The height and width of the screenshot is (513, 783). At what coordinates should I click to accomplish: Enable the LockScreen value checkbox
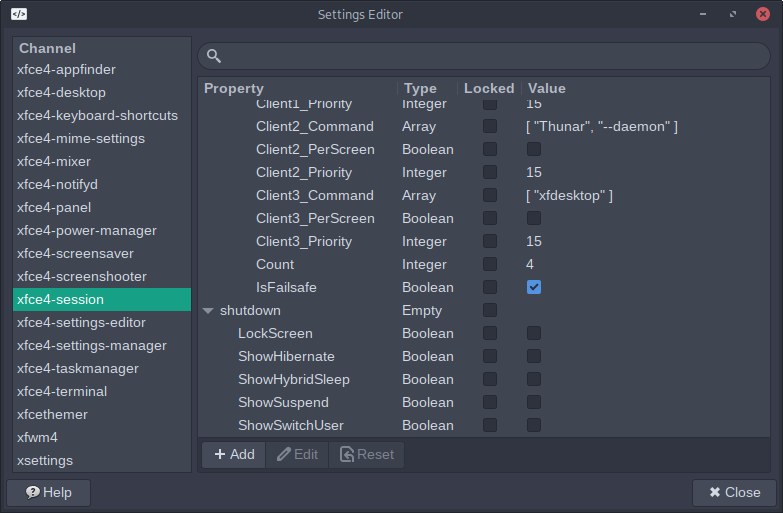pos(534,334)
